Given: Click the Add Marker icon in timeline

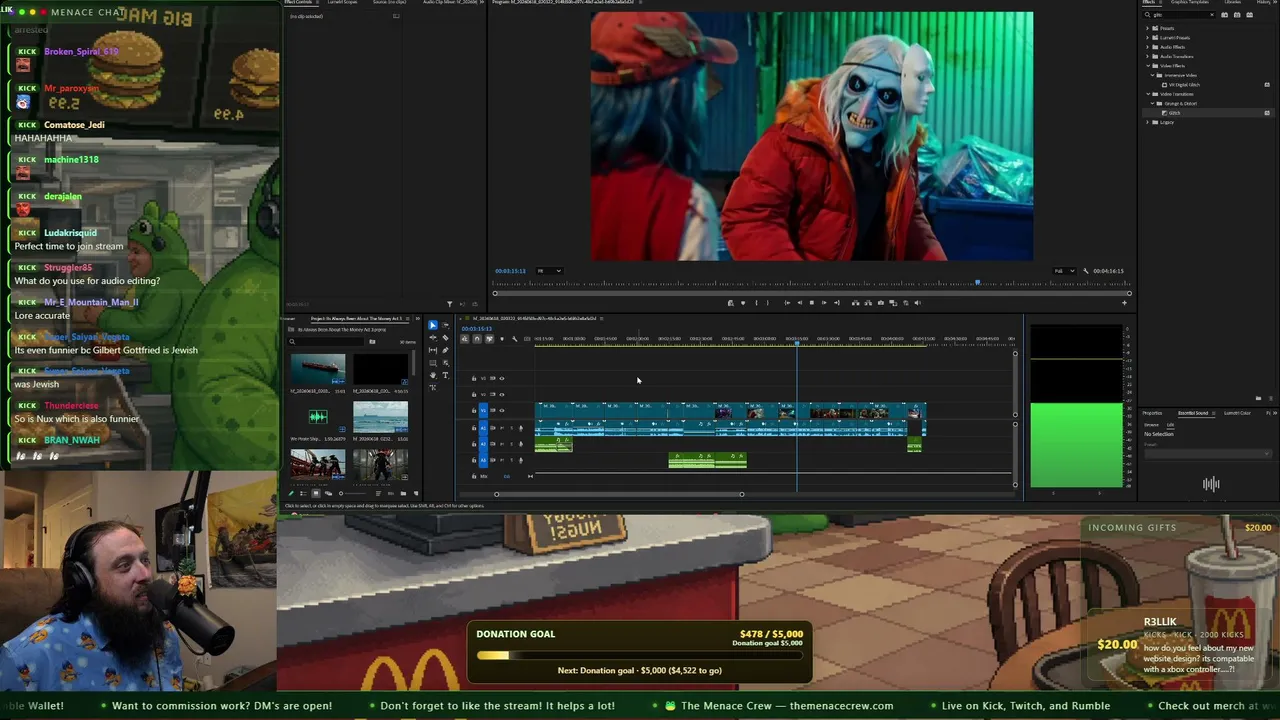Looking at the screenshot, I should click(x=502, y=339).
